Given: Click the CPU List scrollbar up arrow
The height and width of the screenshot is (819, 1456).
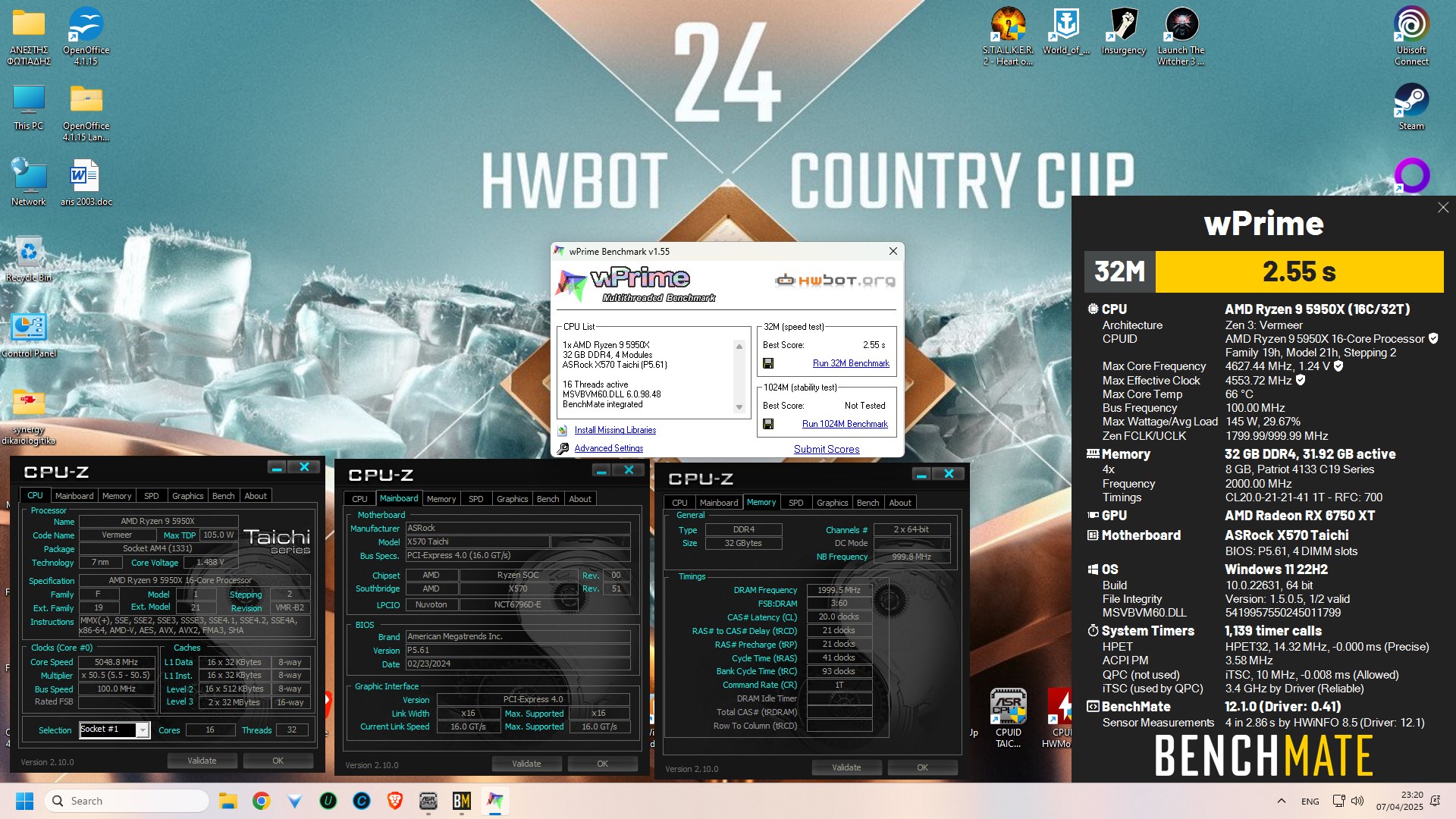Looking at the screenshot, I should (x=739, y=347).
